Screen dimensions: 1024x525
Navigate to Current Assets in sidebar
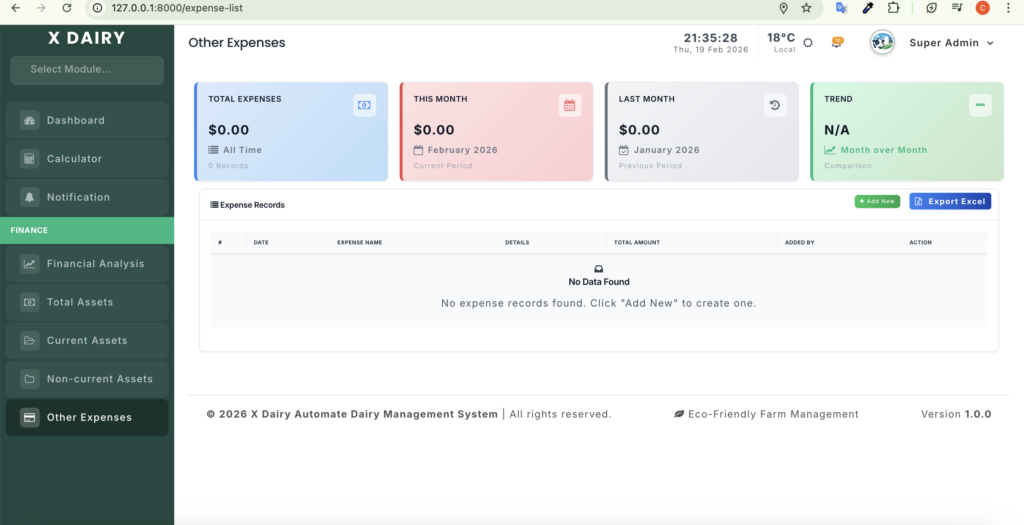87,341
